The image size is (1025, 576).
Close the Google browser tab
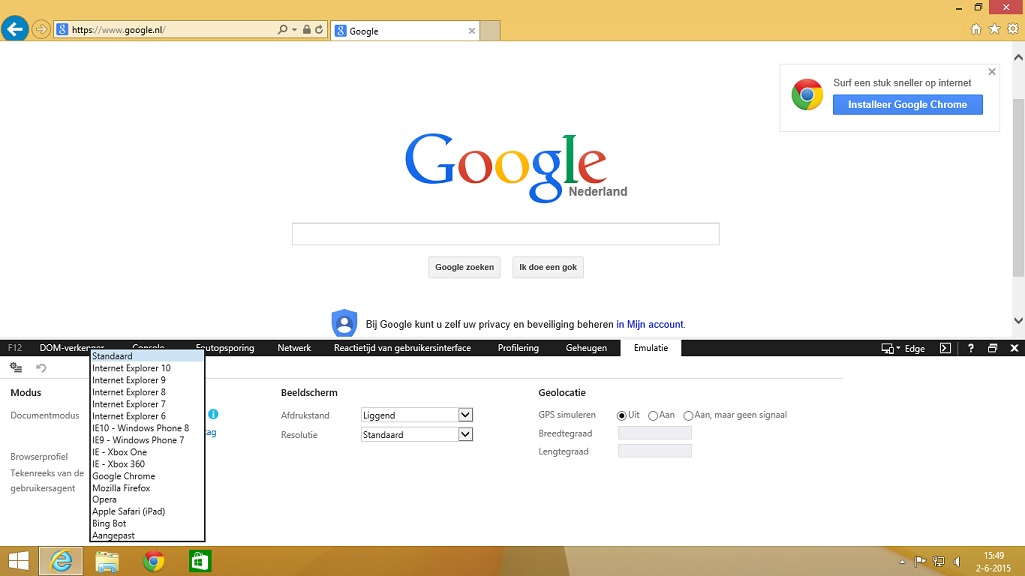(471, 31)
